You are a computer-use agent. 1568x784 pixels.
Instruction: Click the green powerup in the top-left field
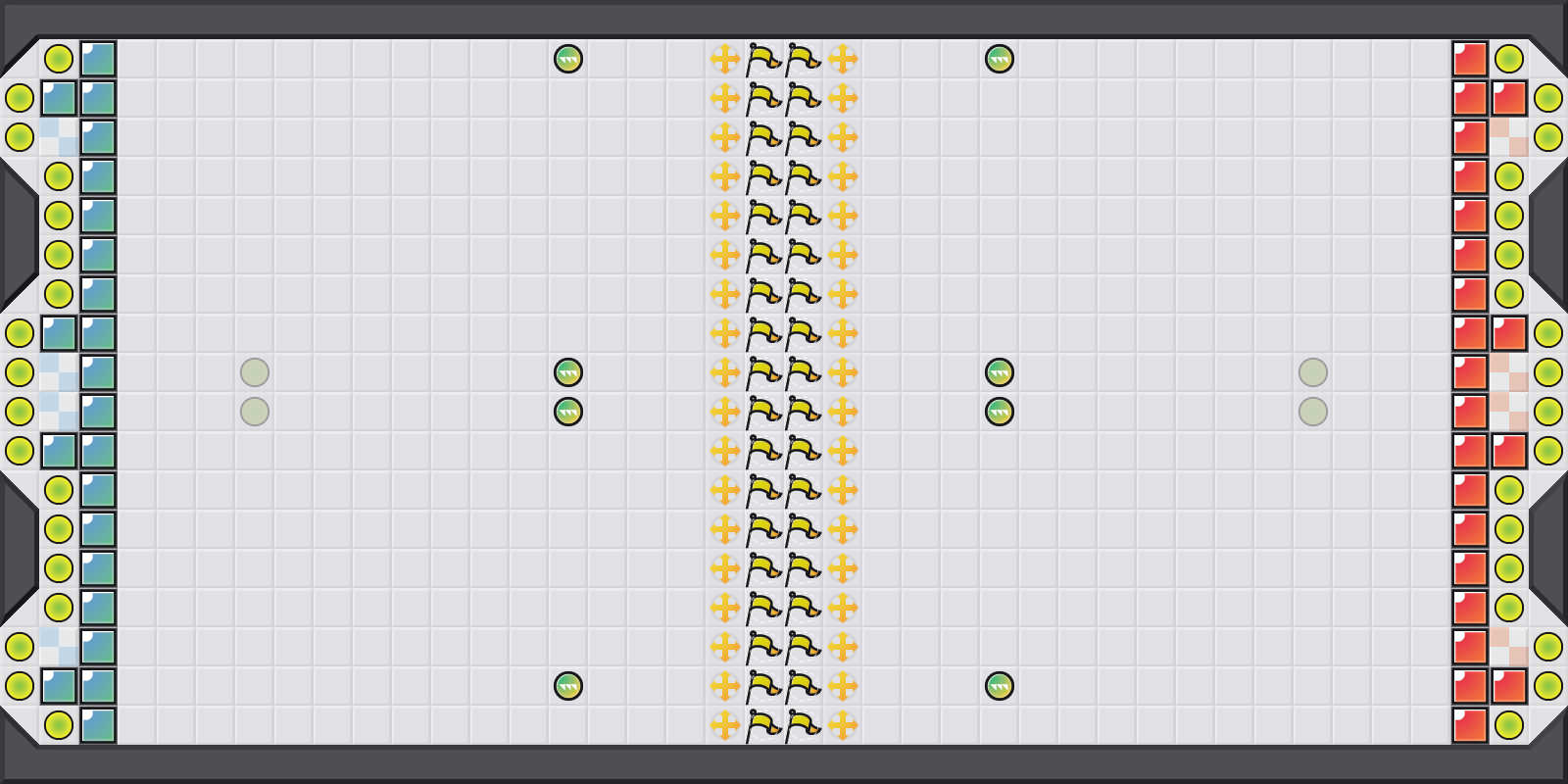568,59
